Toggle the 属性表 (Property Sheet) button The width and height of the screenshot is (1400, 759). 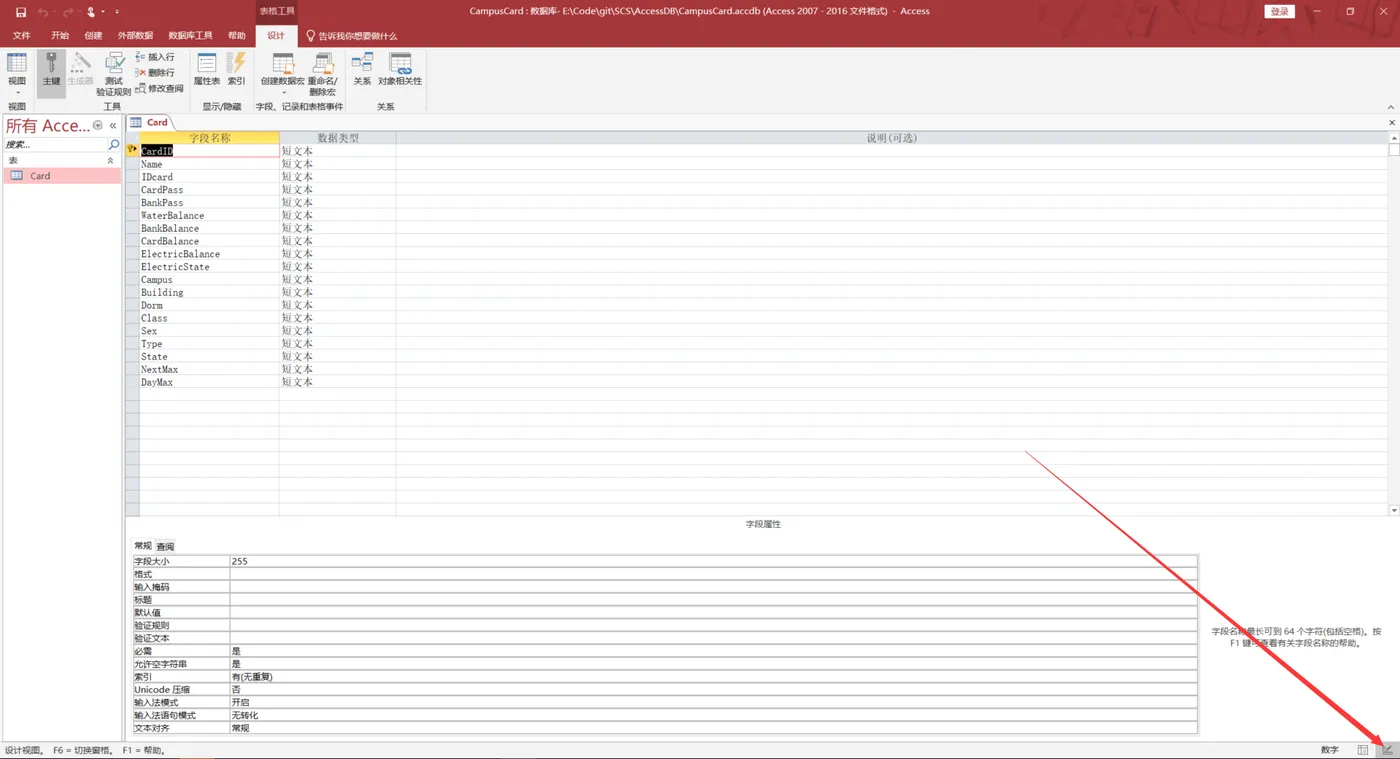coord(207,69)
